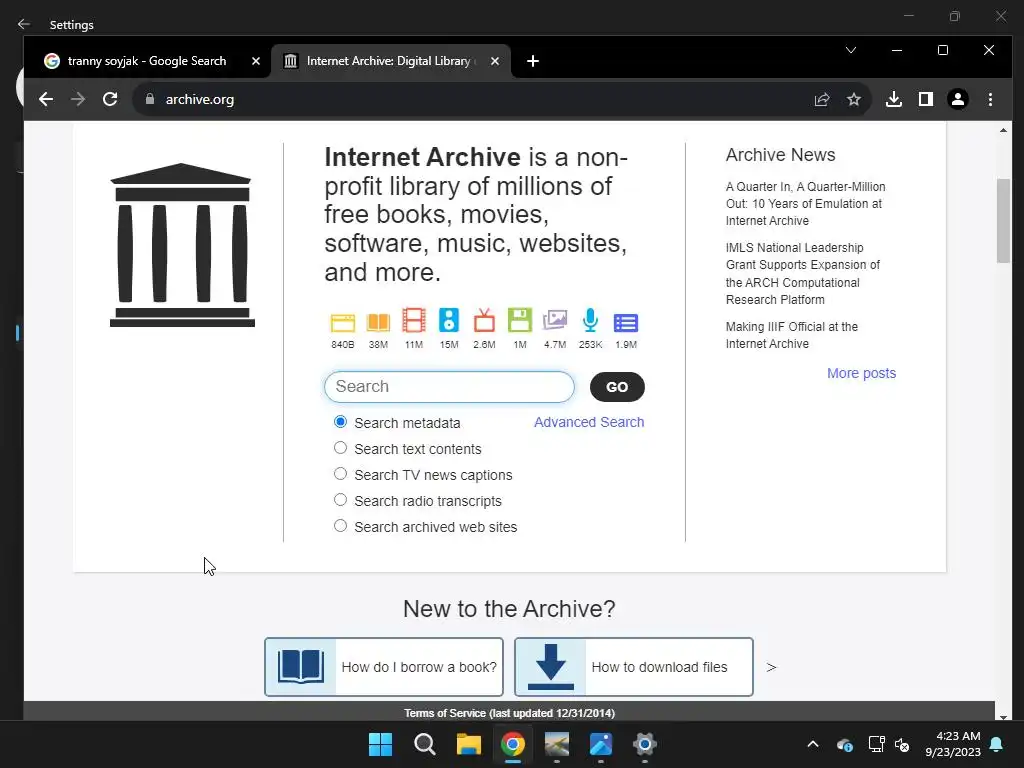Click the muted volume tray icon
The height and width of the screenshot is (768, 1024).
tap(902, 744)
